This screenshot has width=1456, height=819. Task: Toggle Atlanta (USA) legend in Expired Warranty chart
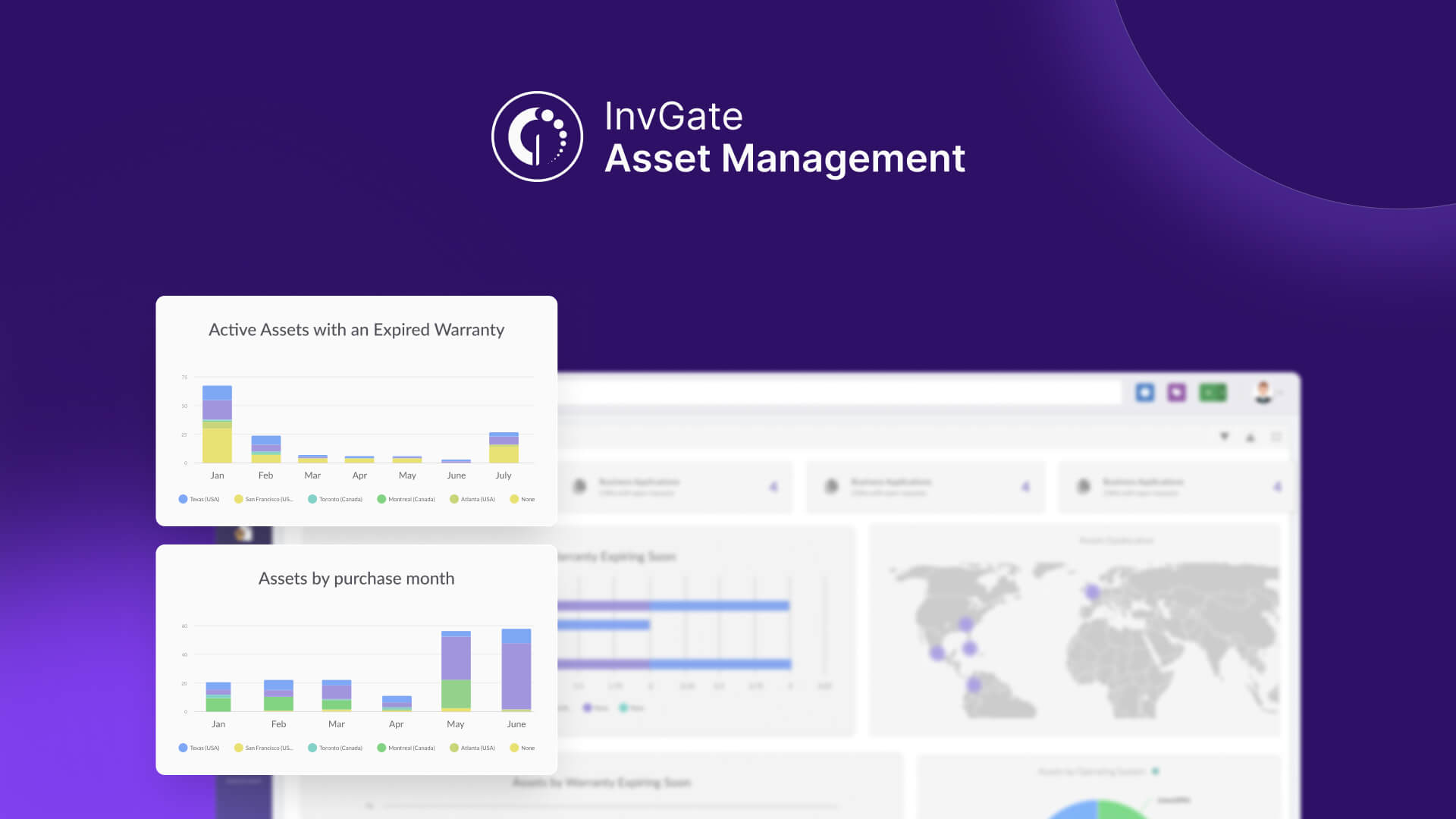pyautogui.click(x=472, y=499)
